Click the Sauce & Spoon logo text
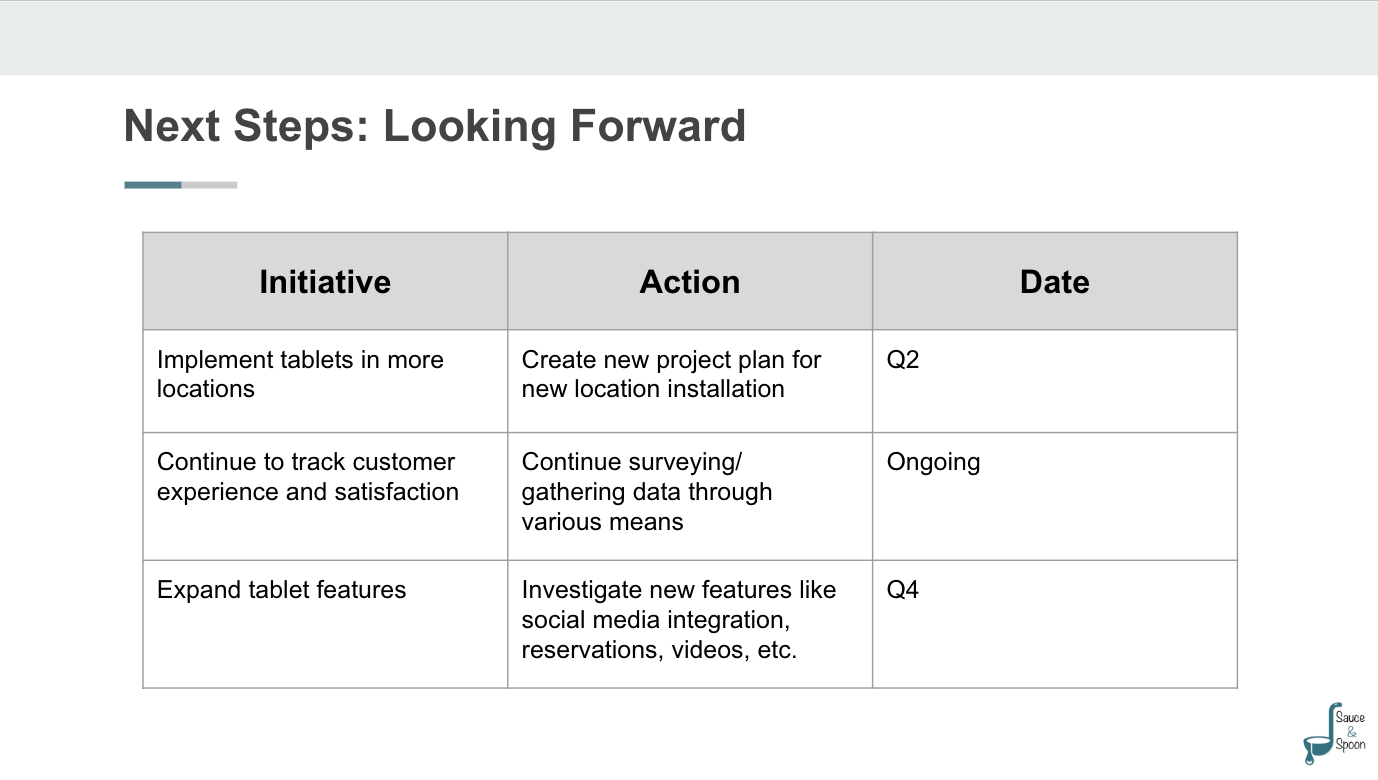This screenshot has height=780, width=1378. pos(1350,731)
